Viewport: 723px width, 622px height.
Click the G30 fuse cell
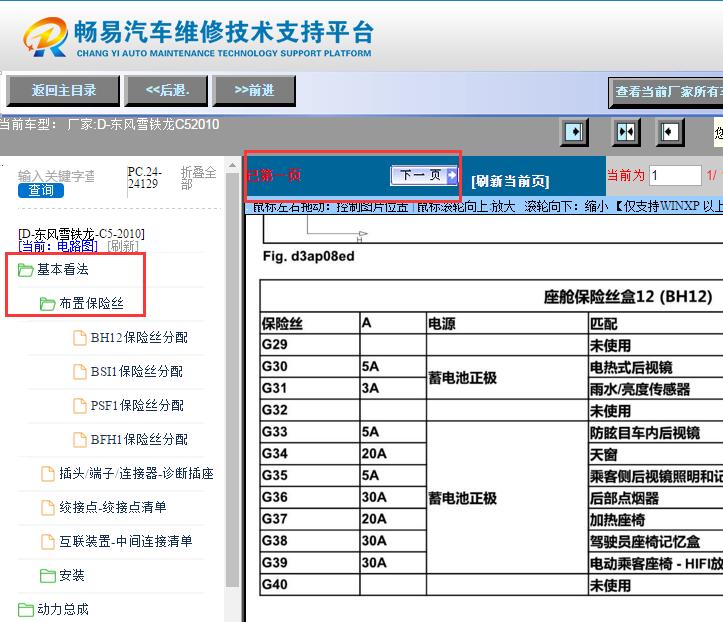[310, 367]
